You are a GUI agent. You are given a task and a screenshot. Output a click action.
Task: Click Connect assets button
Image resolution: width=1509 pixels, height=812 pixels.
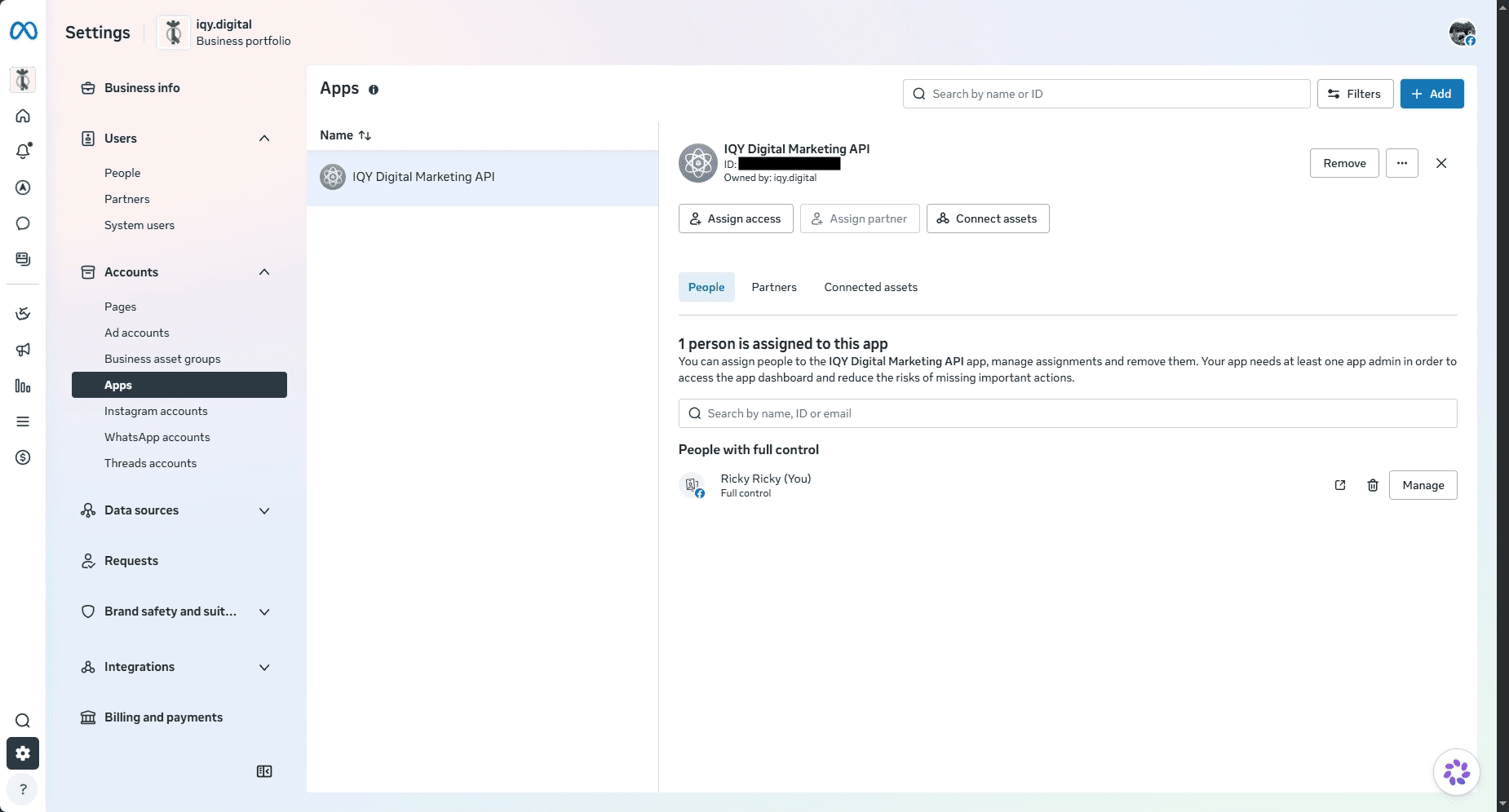point(988,218)
